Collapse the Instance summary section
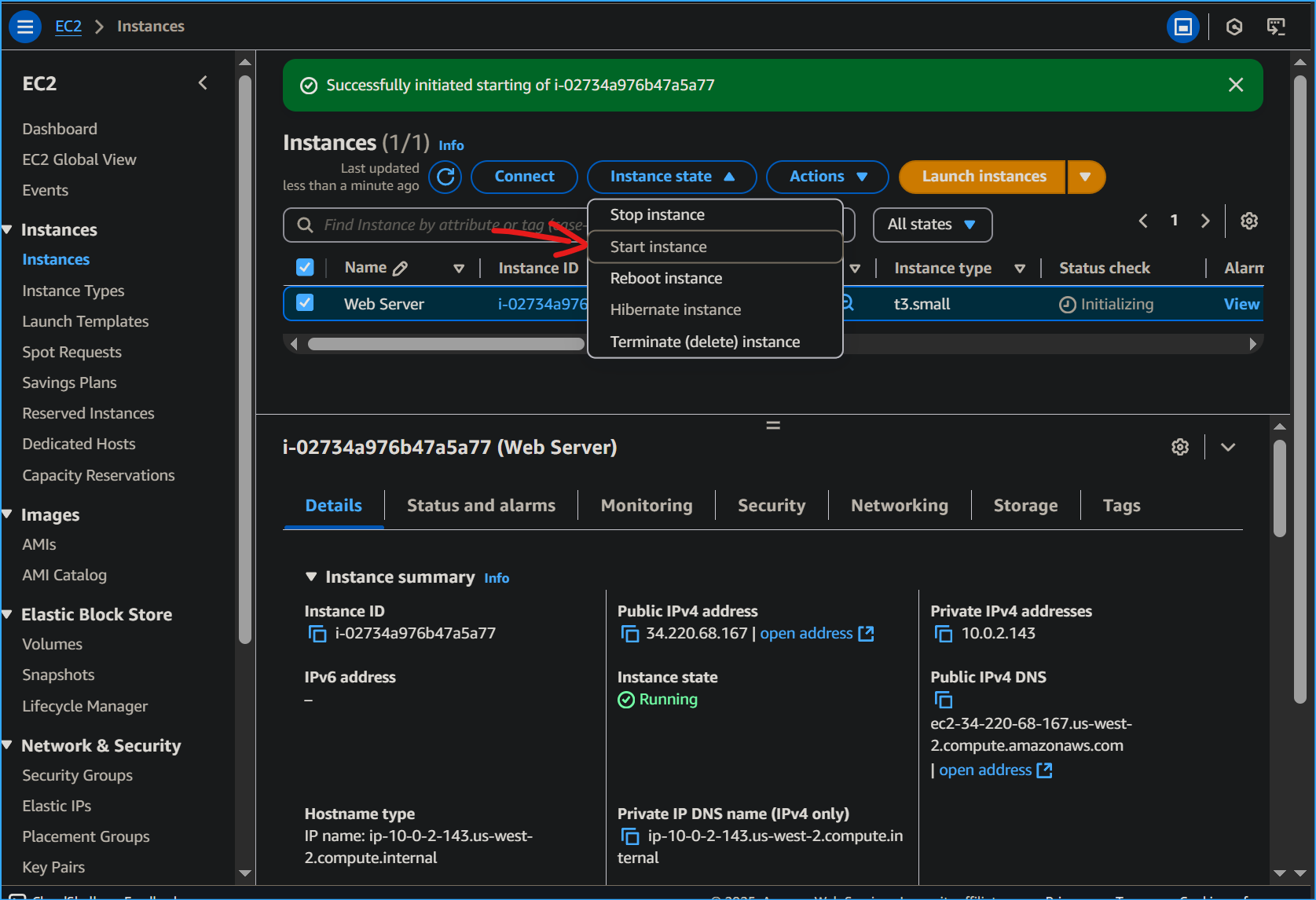This screenshot has width=1316, height=900. coord(311,577)
